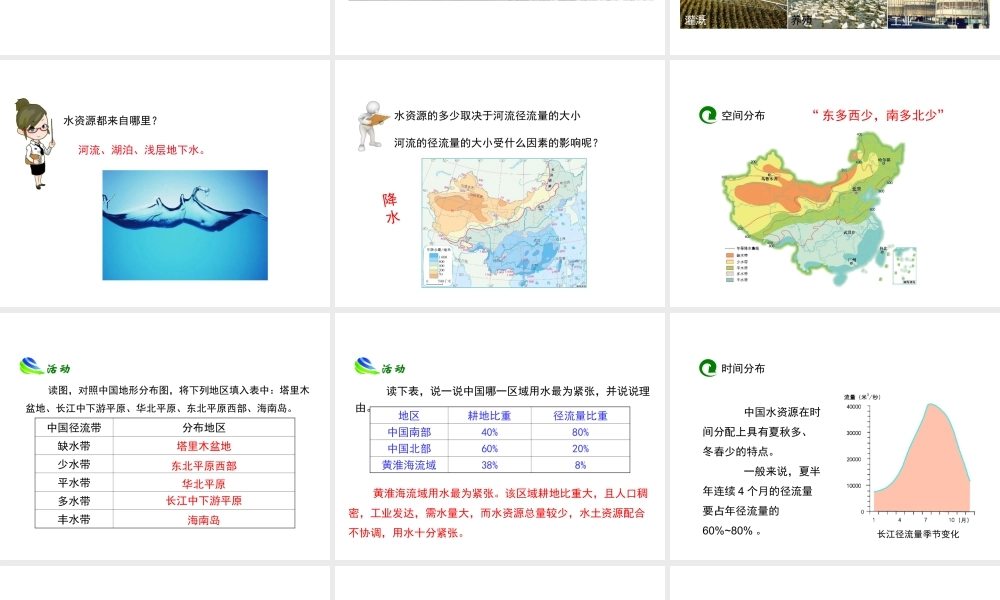This screenshot has height=600, width=1000.
Task: Click the instruction text starting 读图，对照中国地形分布图
Action: (168, 399)
